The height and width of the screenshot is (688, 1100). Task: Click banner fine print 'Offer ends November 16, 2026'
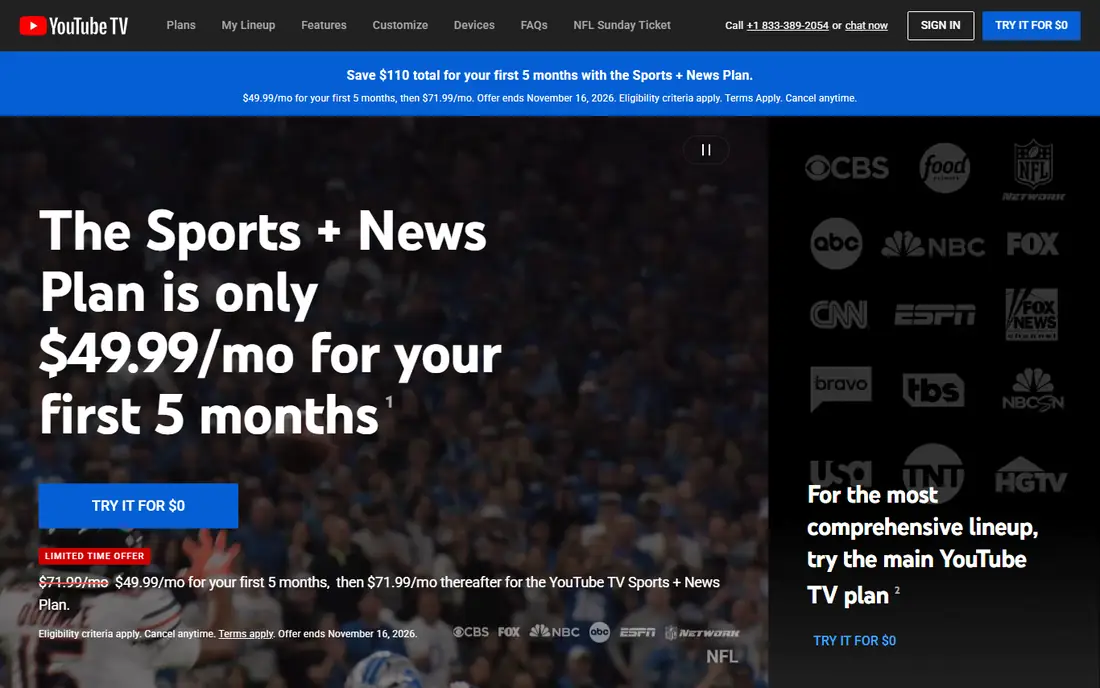(x=546, y=98)
